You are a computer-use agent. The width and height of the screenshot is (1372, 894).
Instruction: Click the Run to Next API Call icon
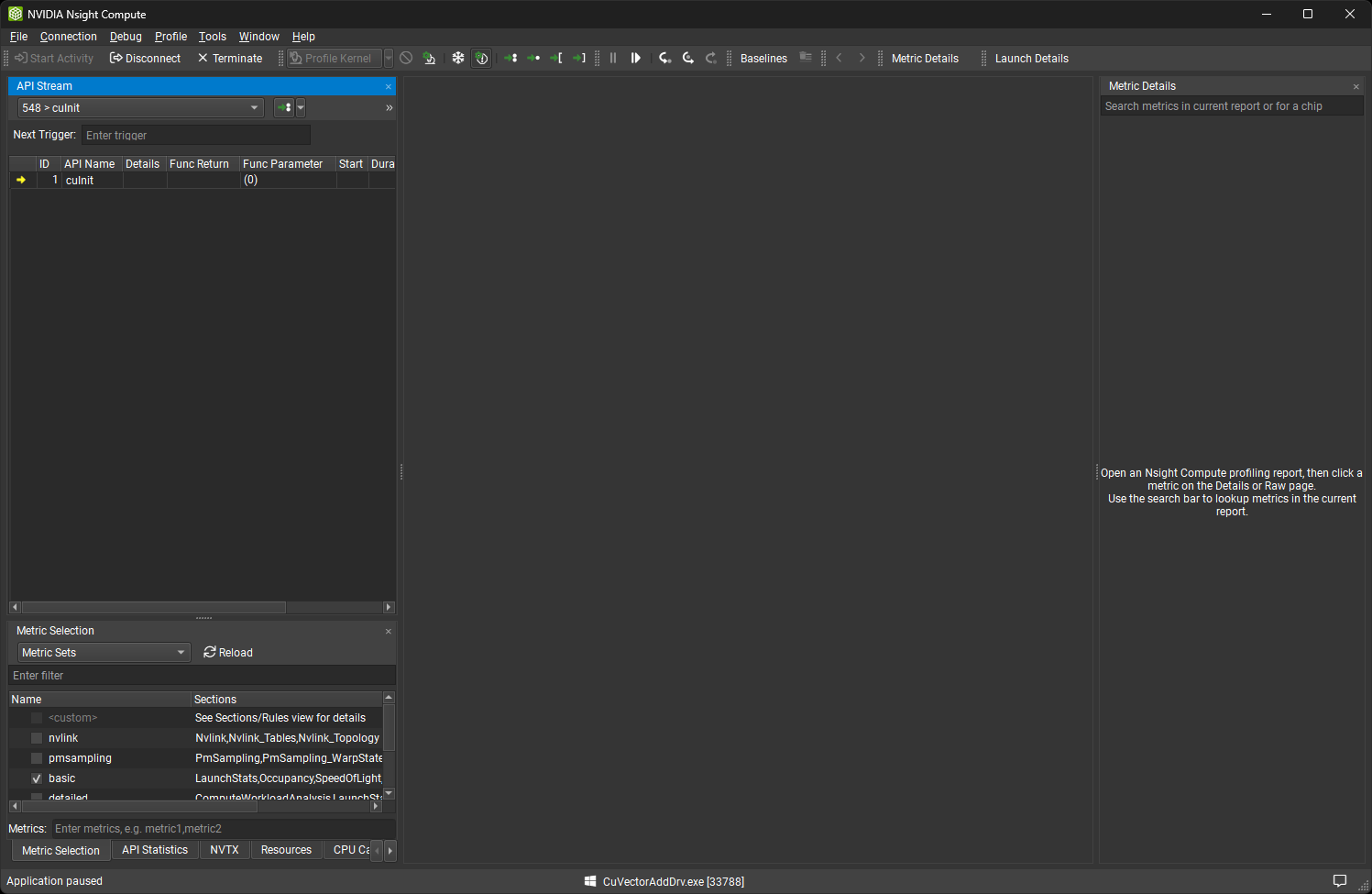click(532, 58)
